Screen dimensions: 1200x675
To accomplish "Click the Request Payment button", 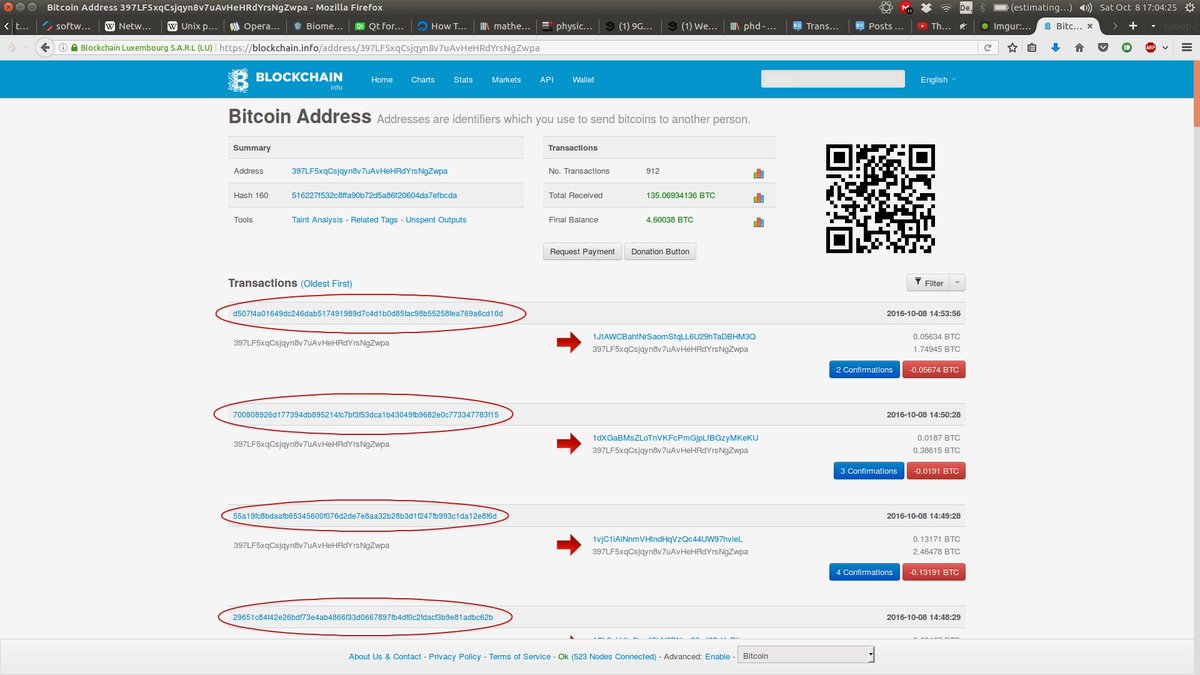I will point(582,251).
